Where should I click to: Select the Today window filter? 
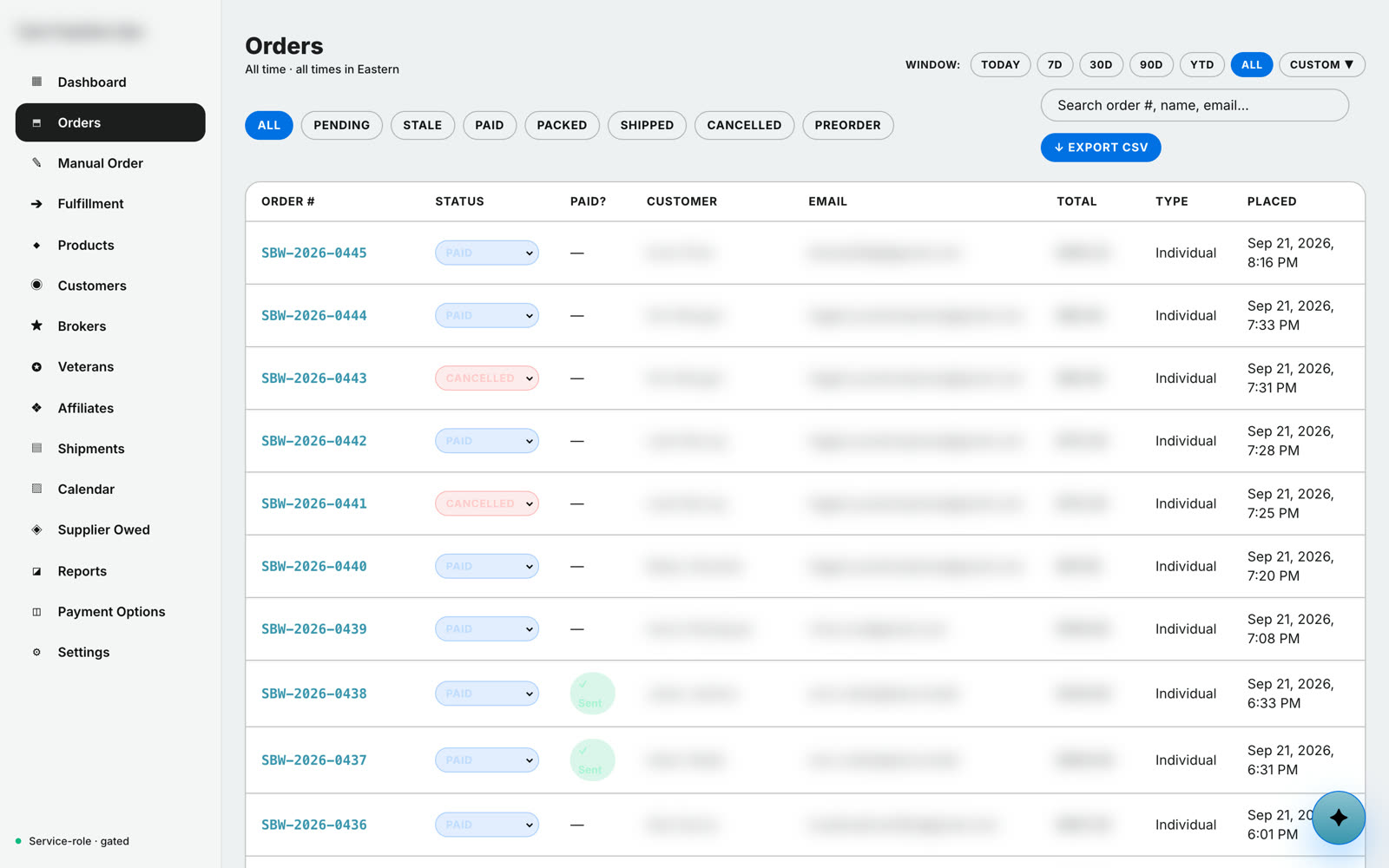pos(1000,64)
